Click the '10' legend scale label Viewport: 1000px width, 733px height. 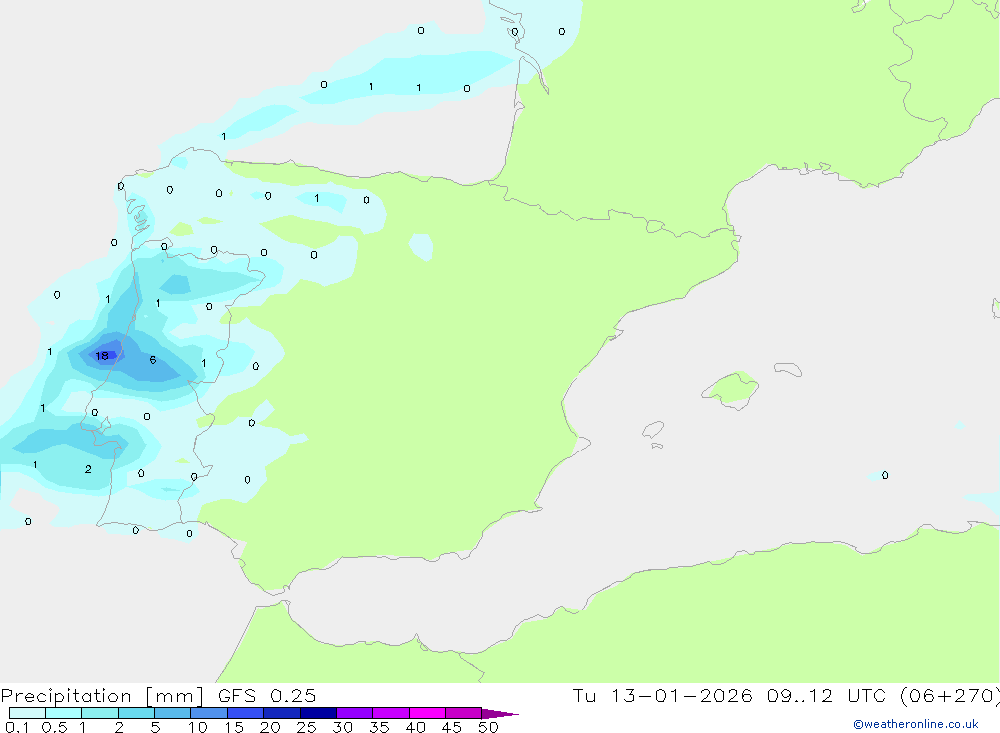tap(198, 727)
